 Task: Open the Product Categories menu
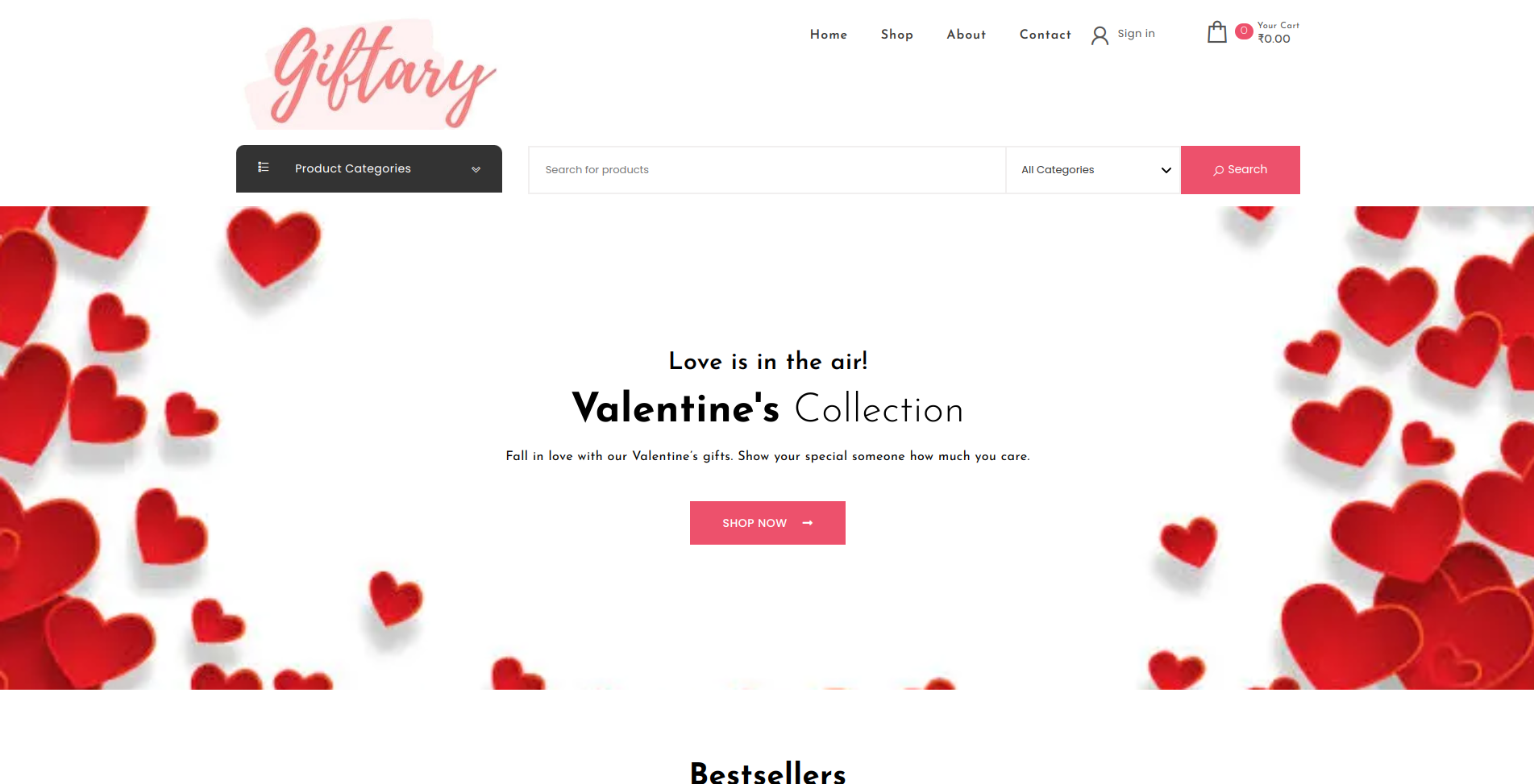click(x=369, y=168)
